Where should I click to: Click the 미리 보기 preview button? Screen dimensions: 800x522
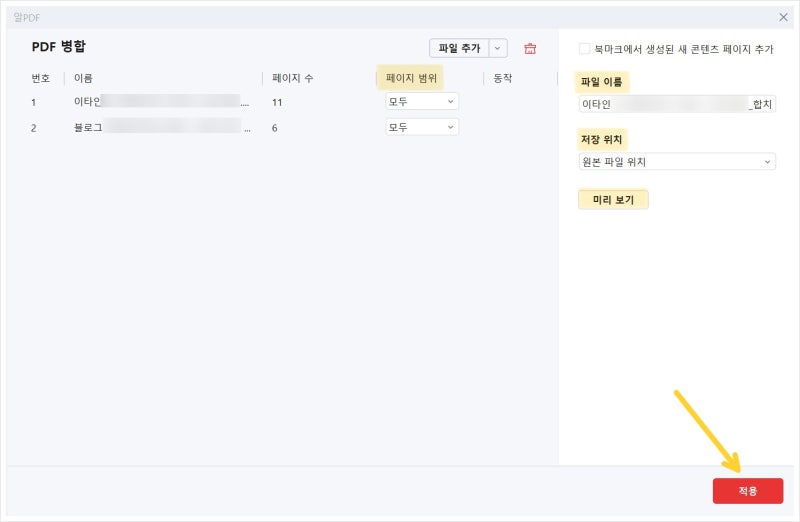click(613, 200)
